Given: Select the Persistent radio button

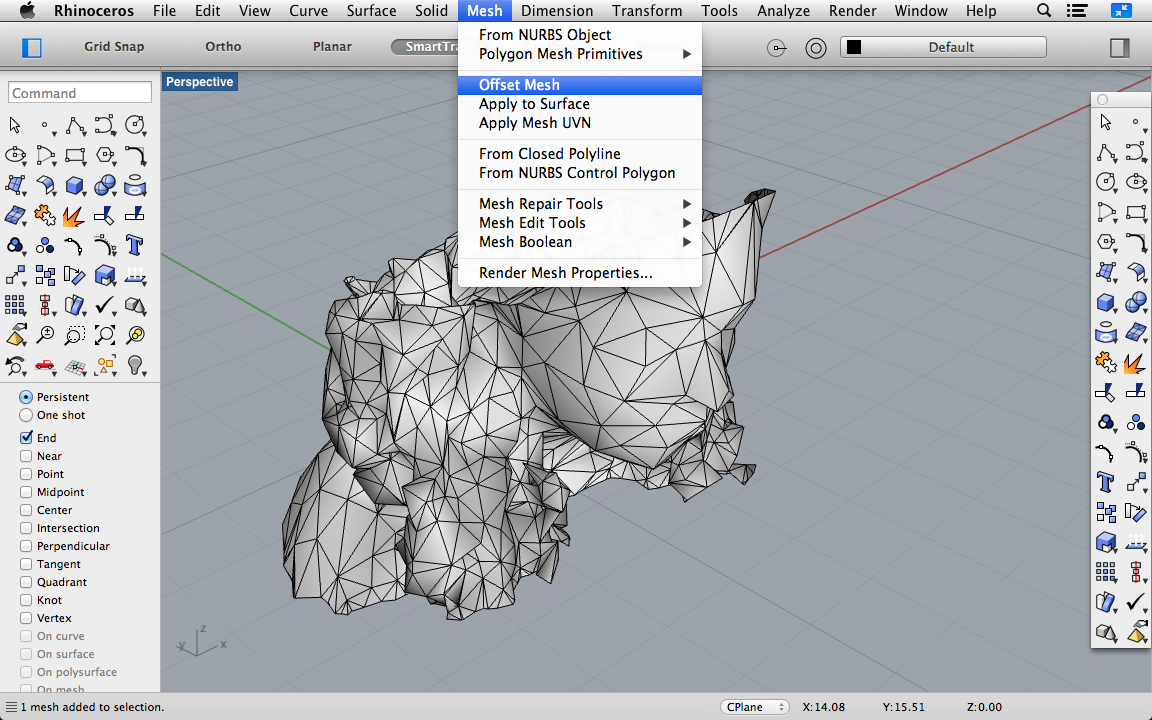Looking at the screenshot, I should (x=26, y=397).
